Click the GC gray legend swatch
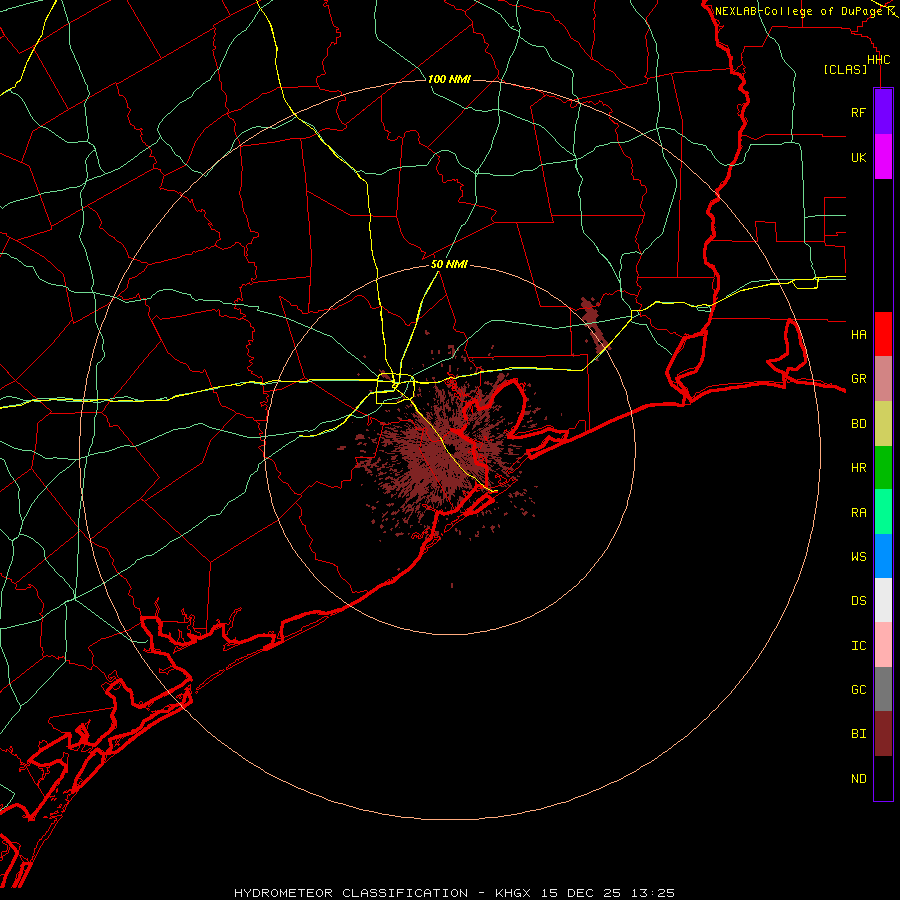Image resolution: width=900 pixels, height=900 pixels. point(883,689)
